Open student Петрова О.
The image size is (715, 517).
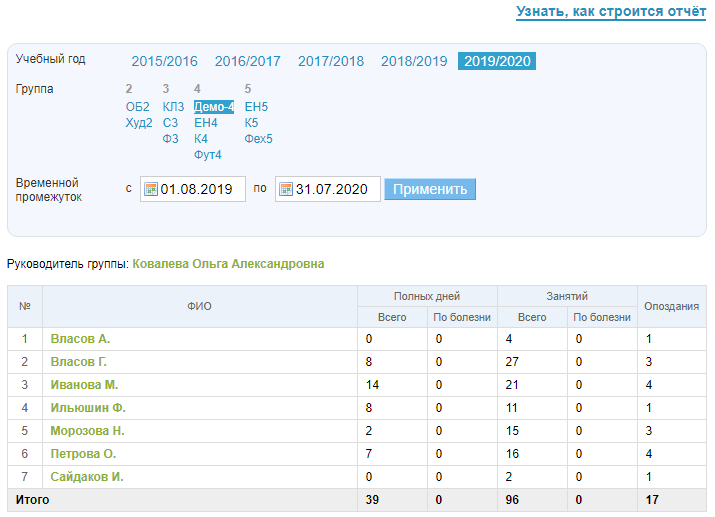pos(83,454)
